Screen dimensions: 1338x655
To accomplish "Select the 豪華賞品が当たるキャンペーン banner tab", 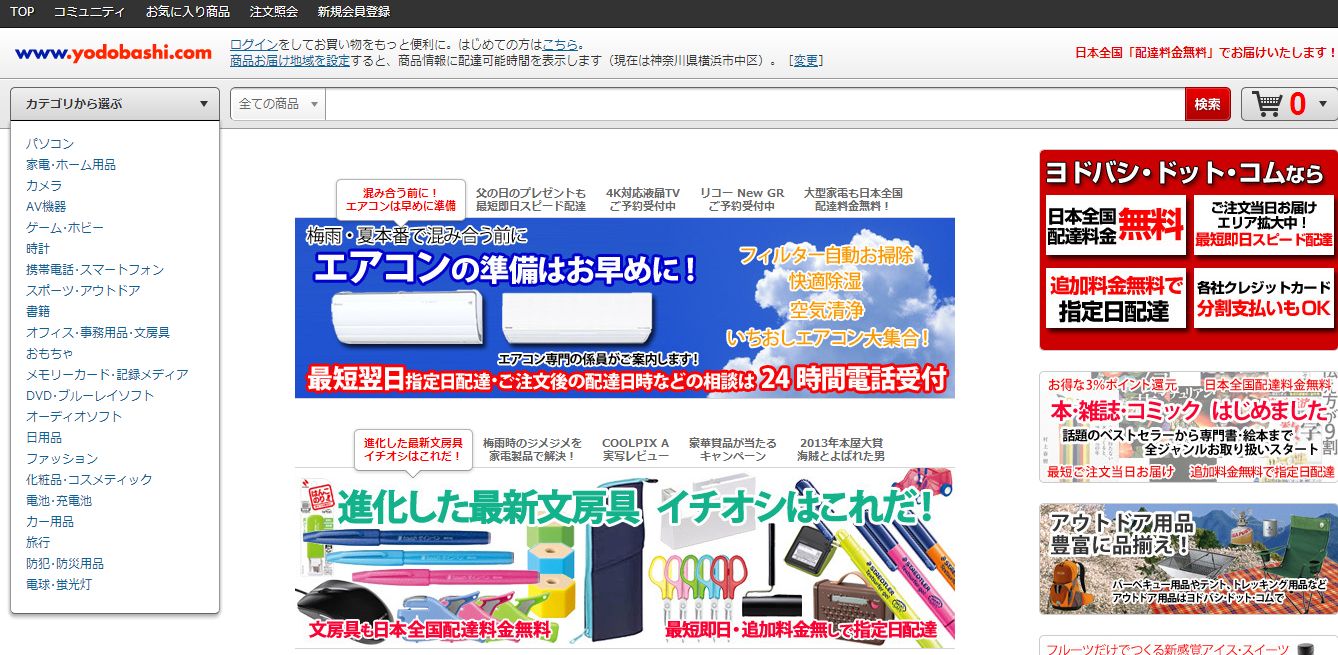I will click(x=733, y=449).
